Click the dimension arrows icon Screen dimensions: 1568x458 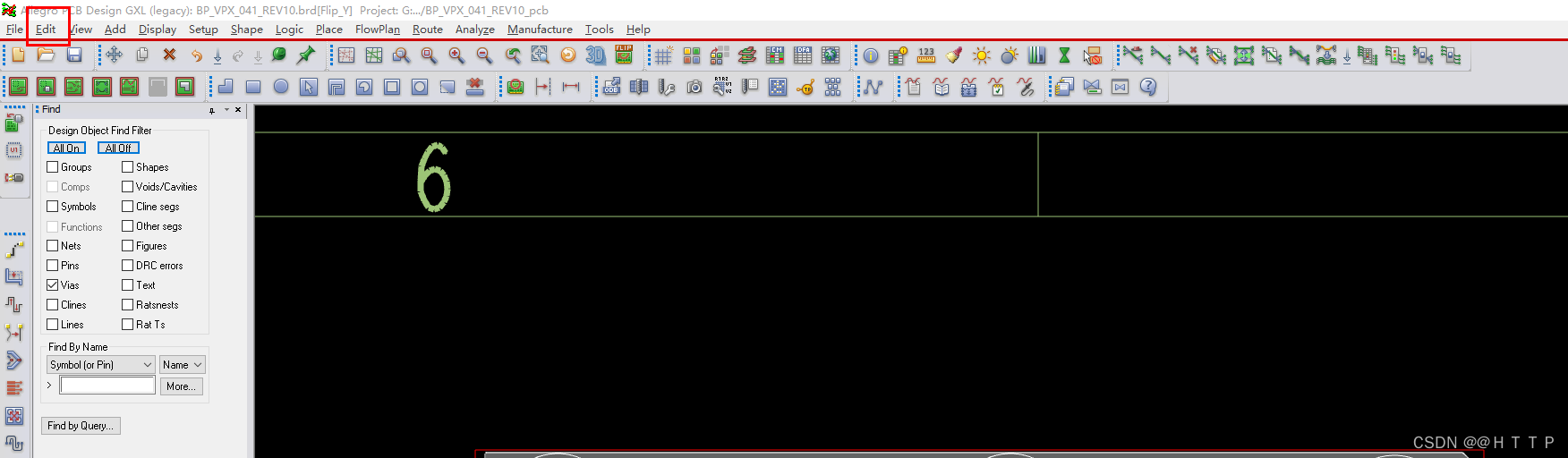(571, 87)
